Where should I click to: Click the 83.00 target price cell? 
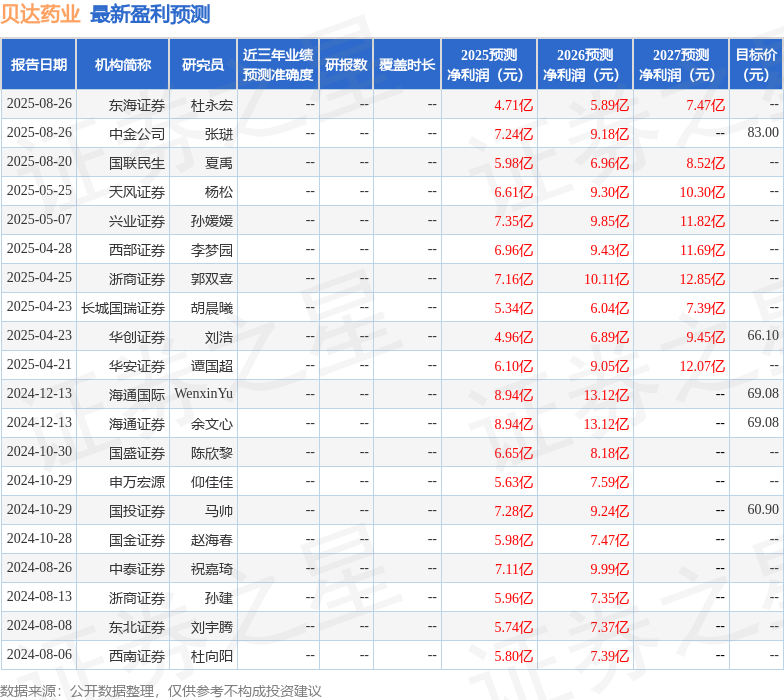pyautogui.click(x=762, y=134)
